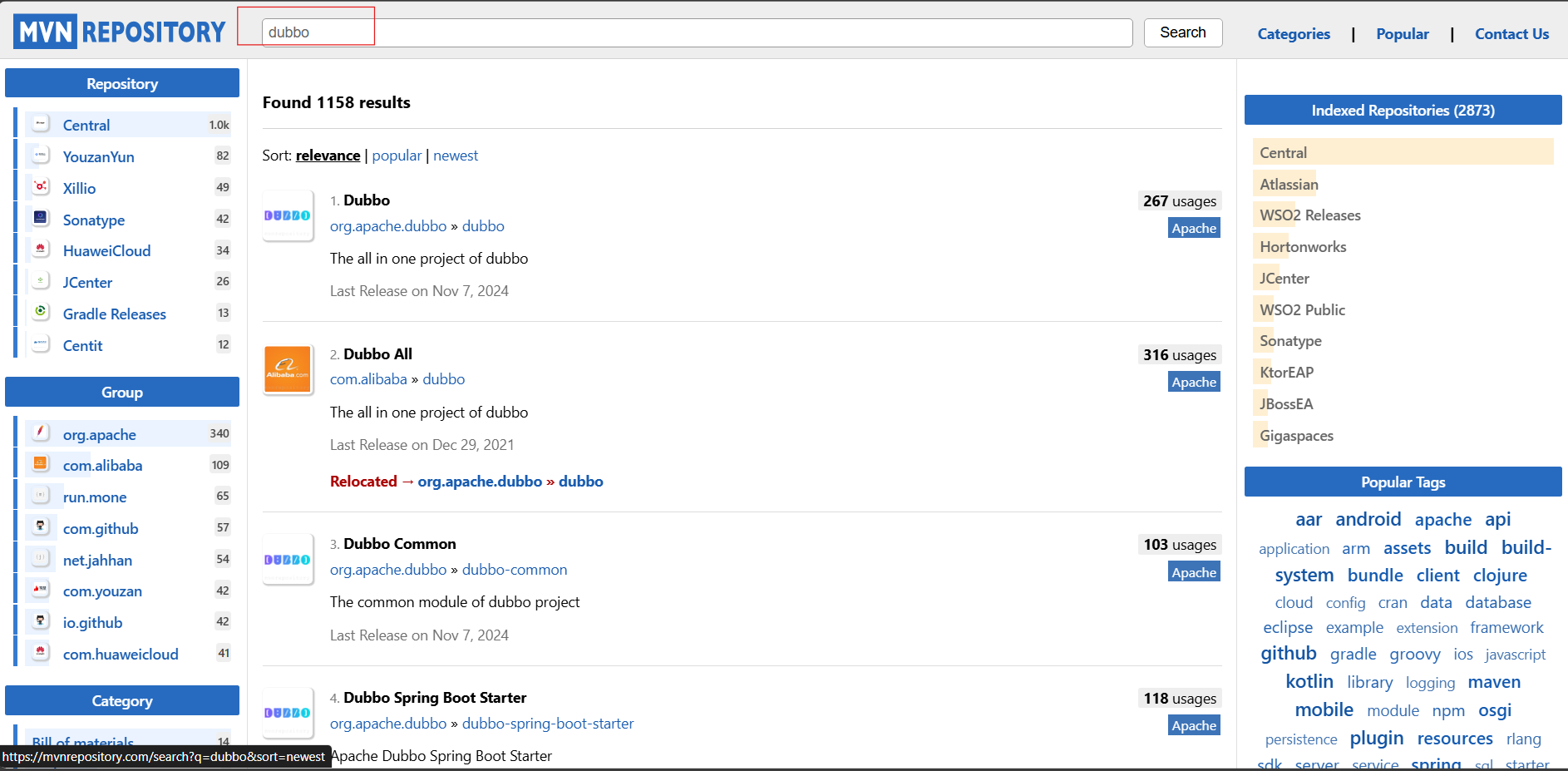Open the dubbo-spring-boot-starter artifact link
The width and height of the screenshot is (1568, 771).
(x=548, y=724)
